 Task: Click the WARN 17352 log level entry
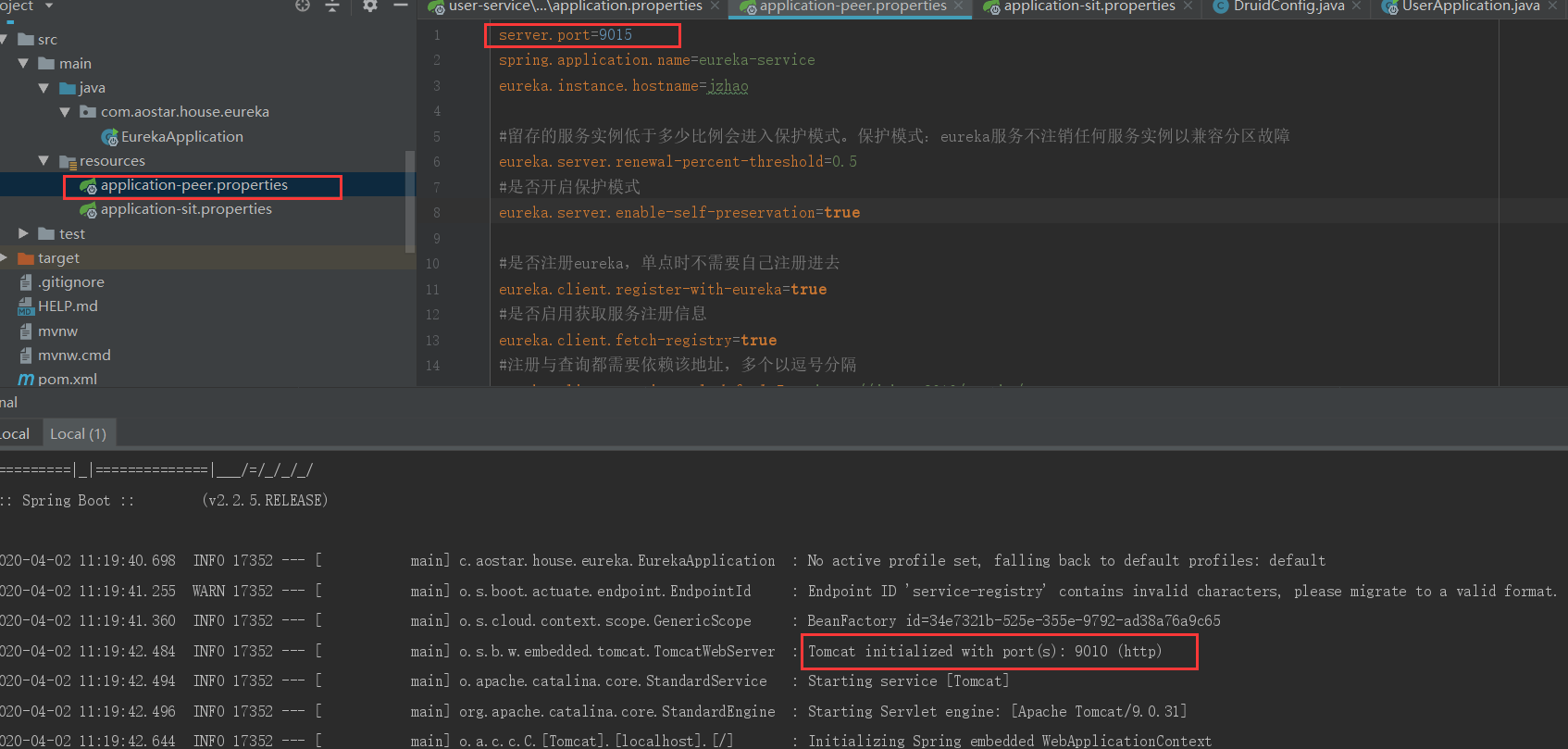[232, 592]
